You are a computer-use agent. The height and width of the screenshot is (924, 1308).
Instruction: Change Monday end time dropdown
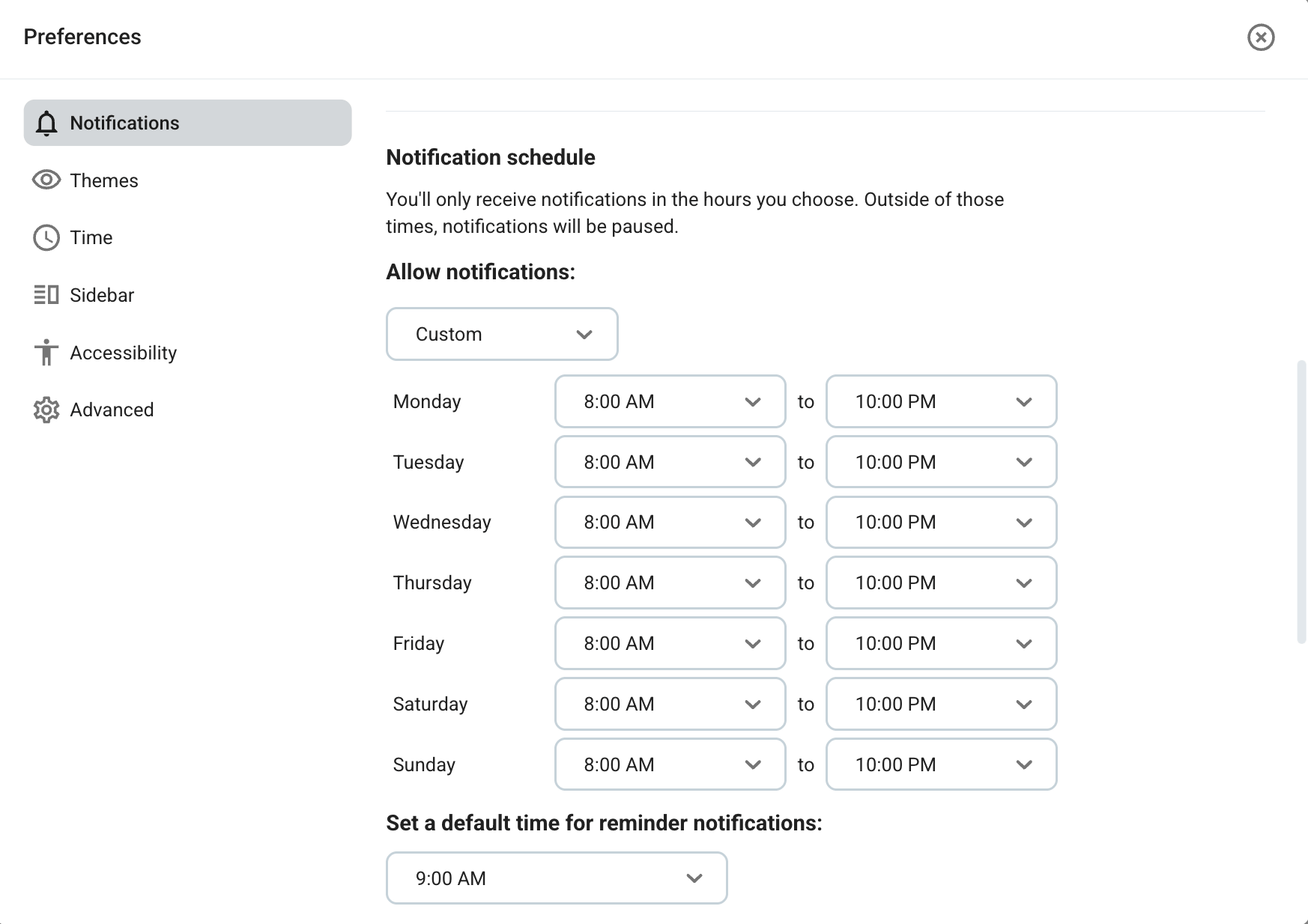click(x=941, y=401)
